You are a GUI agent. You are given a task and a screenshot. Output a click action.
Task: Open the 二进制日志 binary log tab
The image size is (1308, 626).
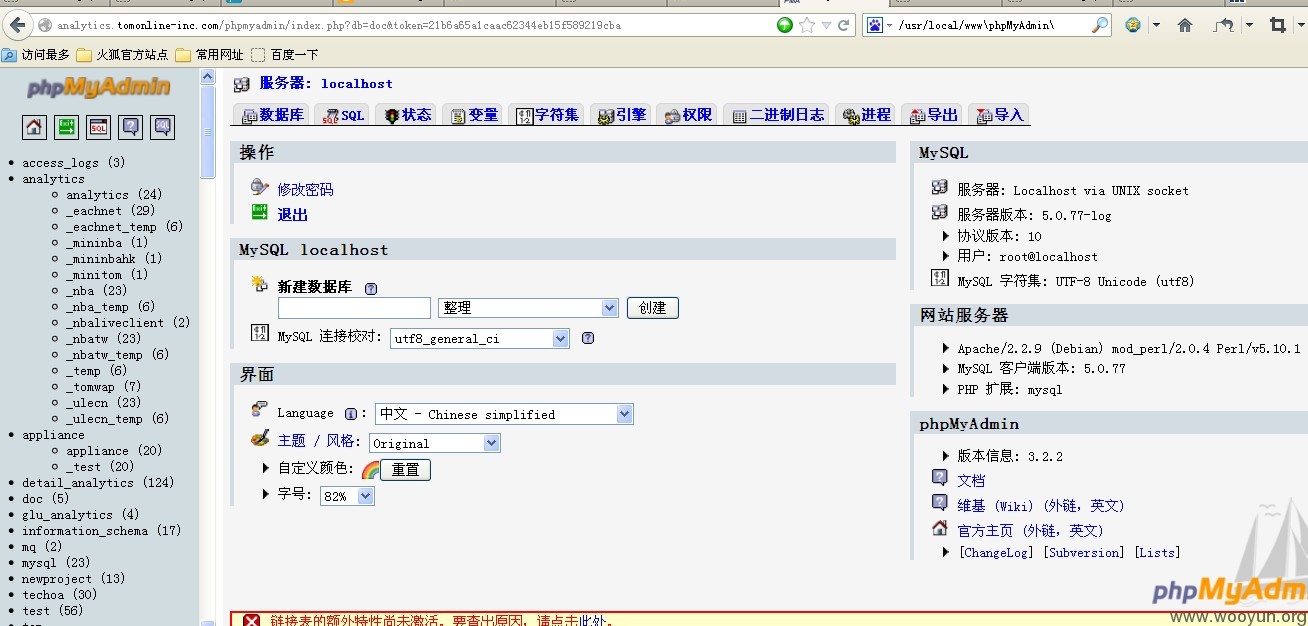click(777, 115)
